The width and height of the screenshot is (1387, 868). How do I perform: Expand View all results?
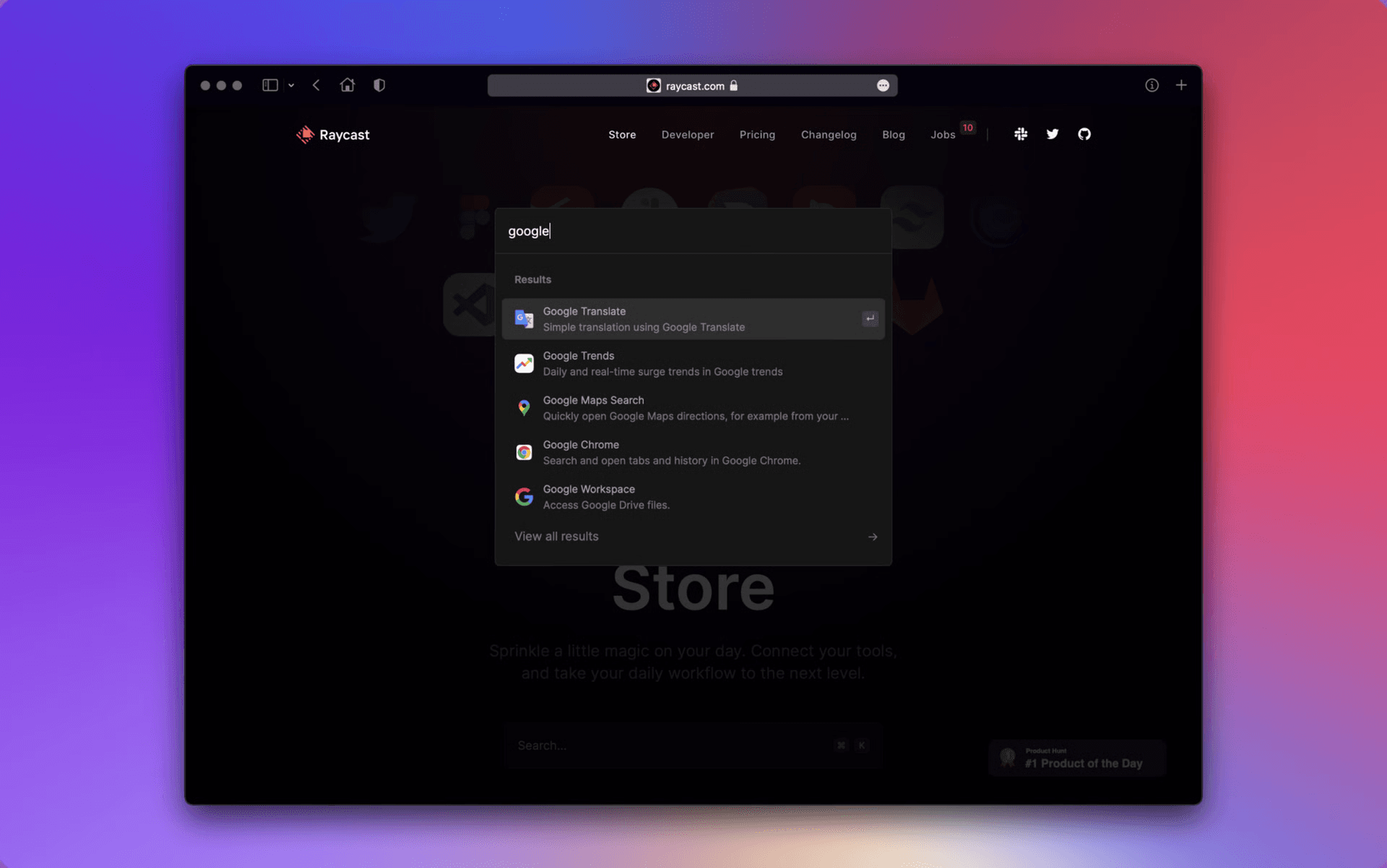(x=556, y=536)
